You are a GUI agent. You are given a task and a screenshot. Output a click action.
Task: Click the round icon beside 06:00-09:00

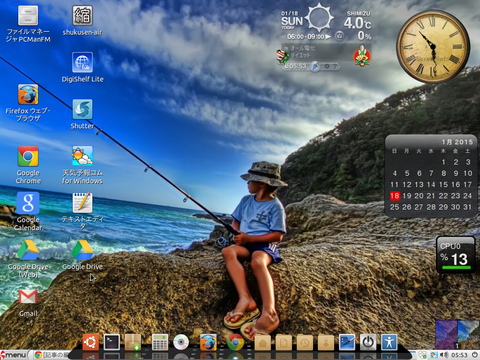click(x=339, y=36)
